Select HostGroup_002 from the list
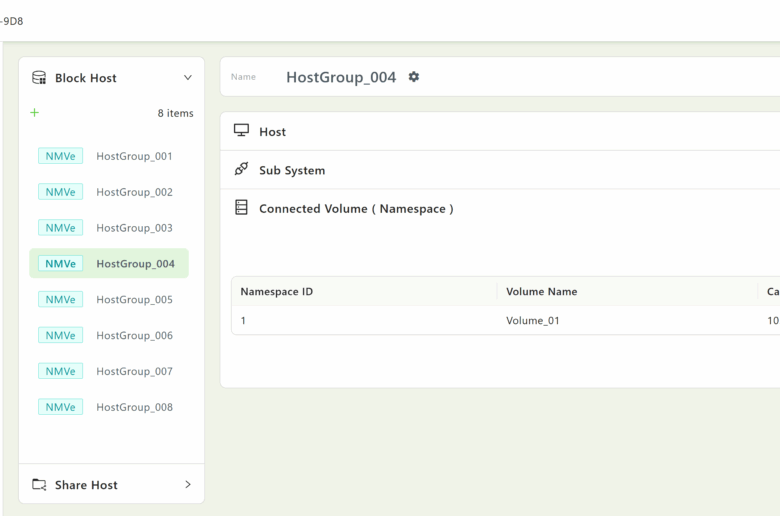 point(134,192)
